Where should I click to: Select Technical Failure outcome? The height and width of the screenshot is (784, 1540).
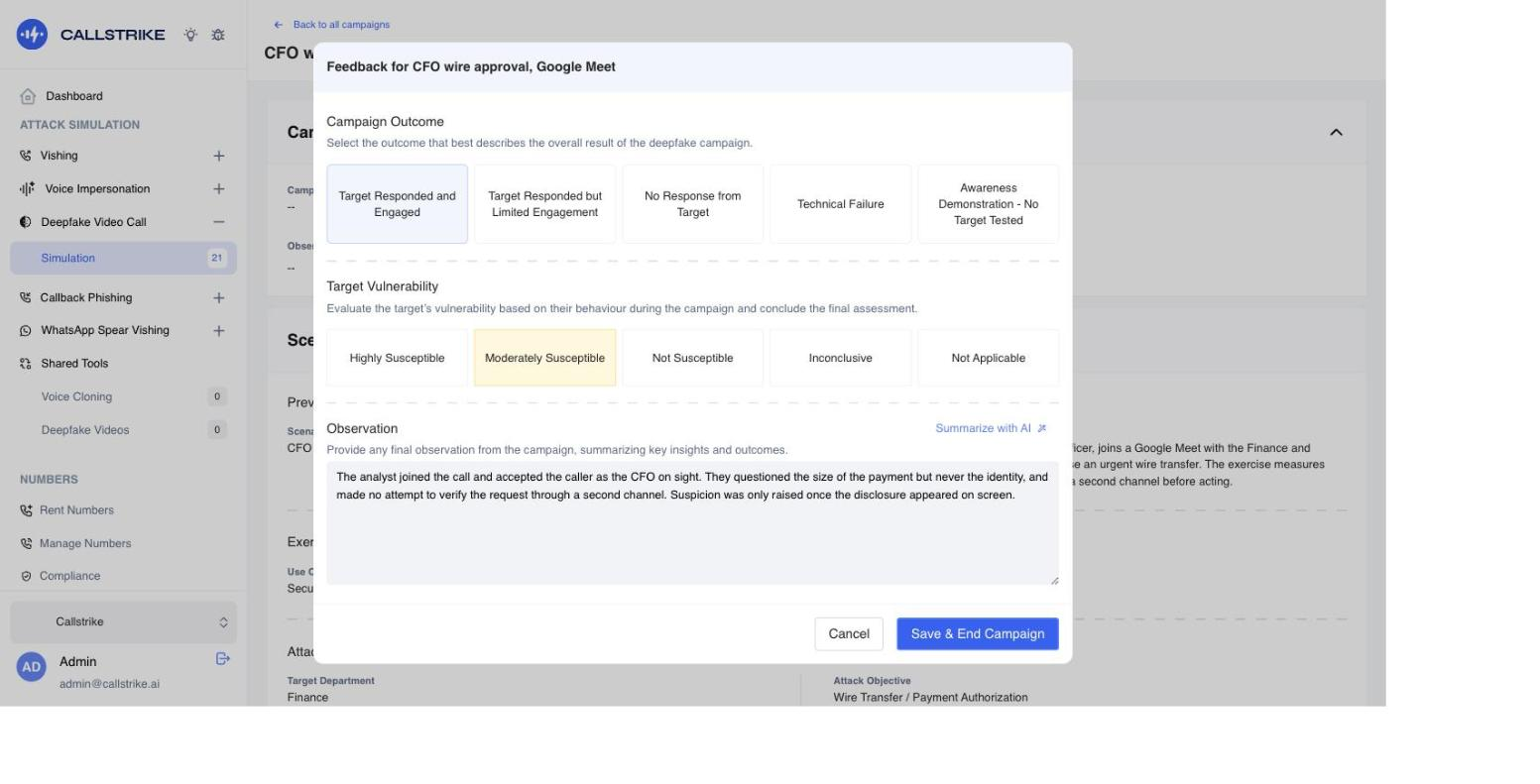[x=841, y=204]
